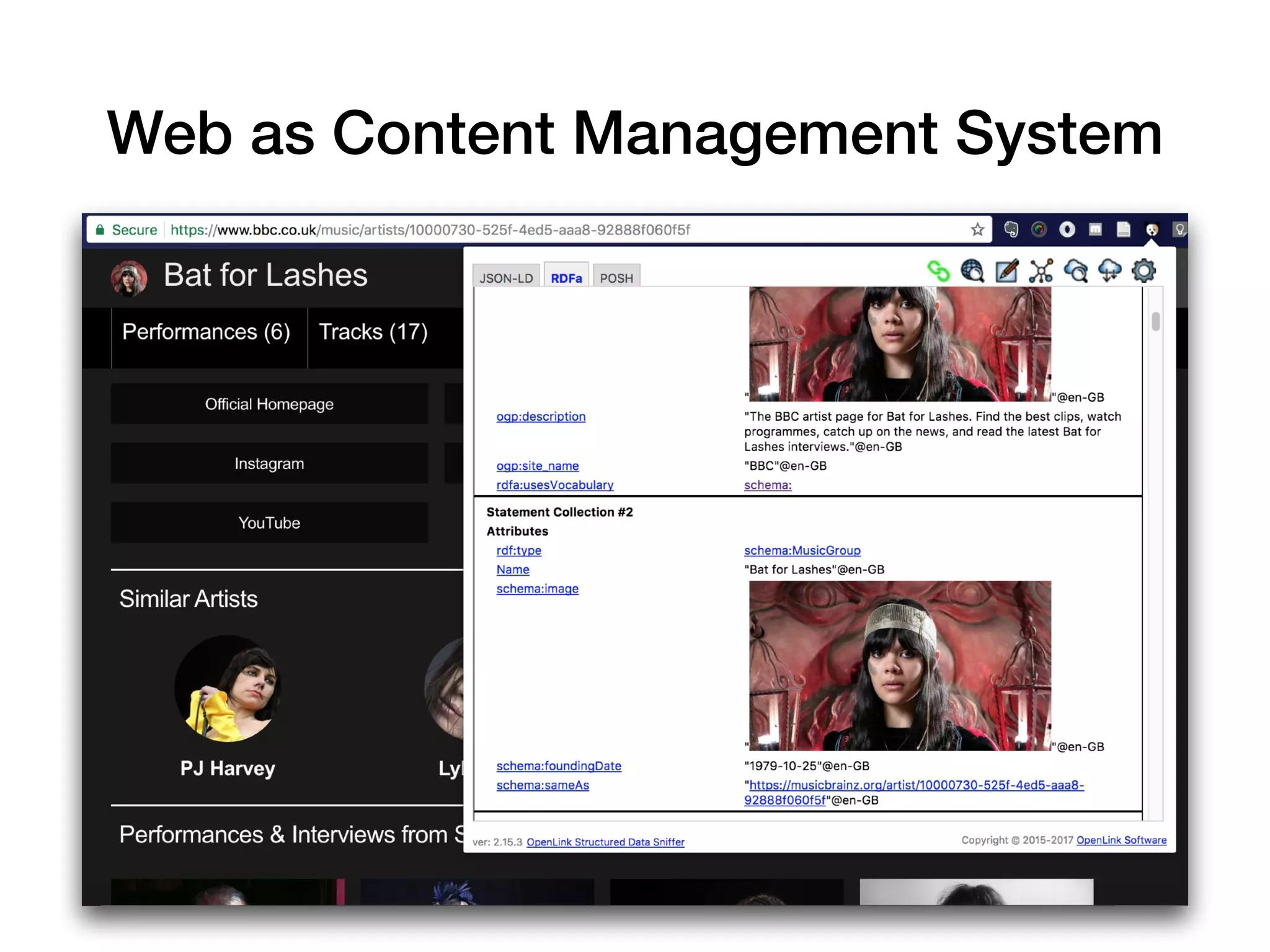Click the "BBC"@en-GB value
Viewport: 1270px width, 952px height.
pos(786,465)
